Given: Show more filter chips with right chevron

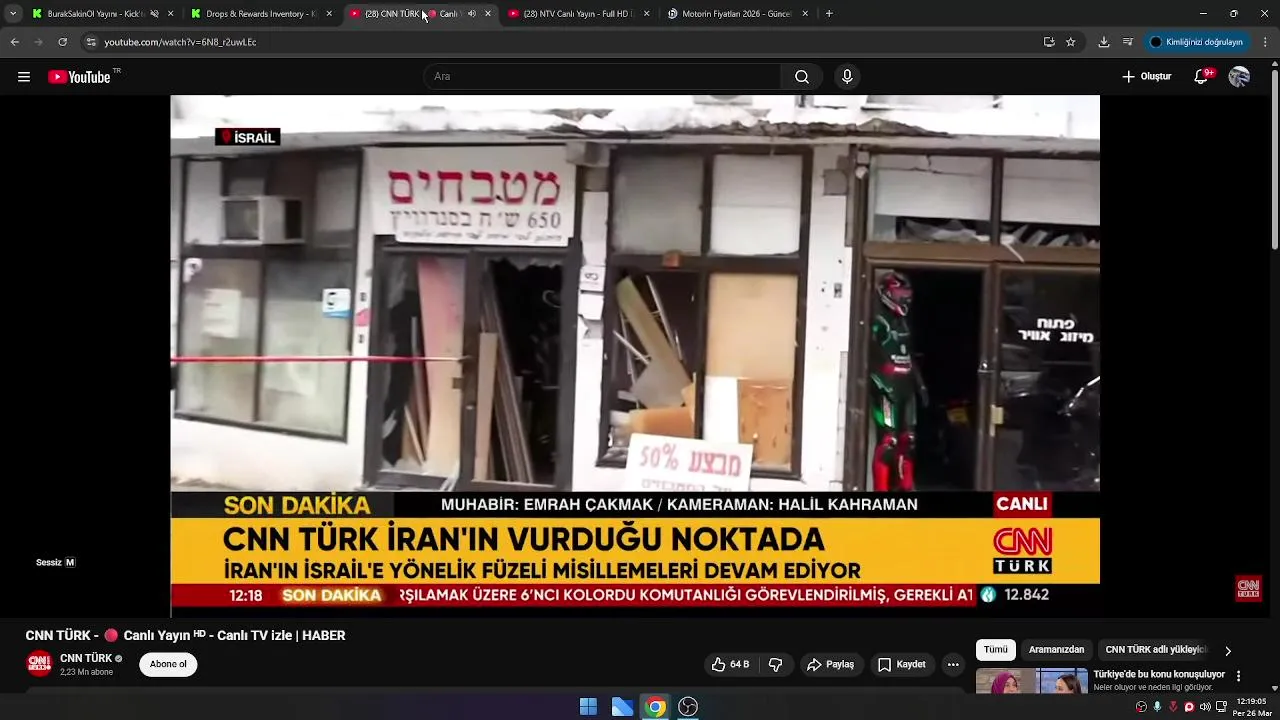Looking at the screenshot, I should [x=1228, y=651].
